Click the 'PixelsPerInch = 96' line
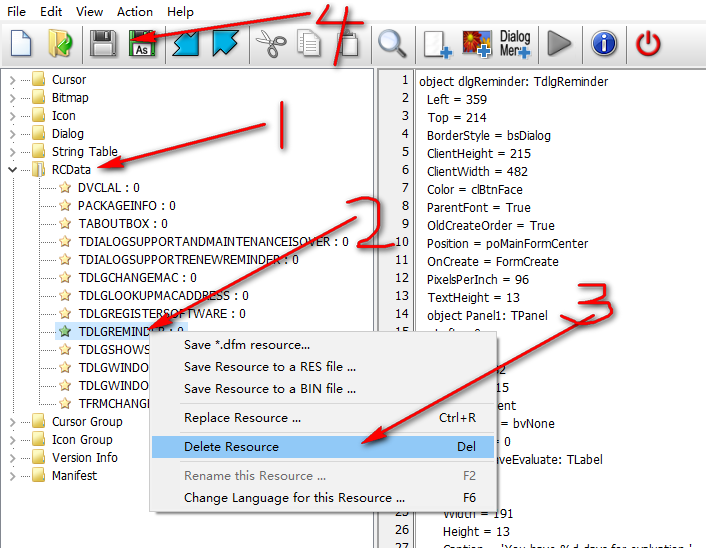Image resolution: width=706 pixels, height=548 pixels. [x=478, y=280]
